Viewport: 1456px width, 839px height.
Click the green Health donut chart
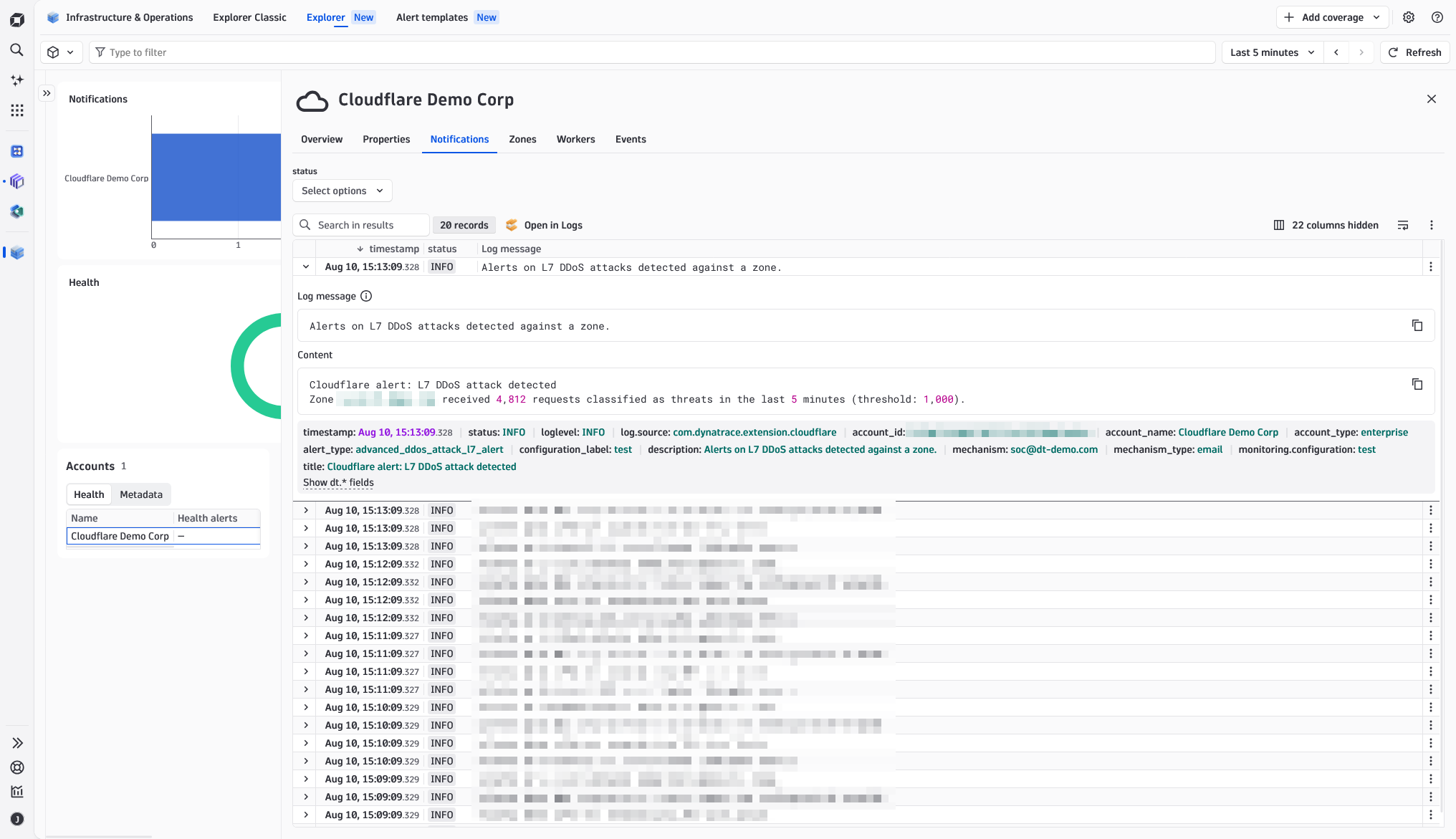click(x=256, y=366)
